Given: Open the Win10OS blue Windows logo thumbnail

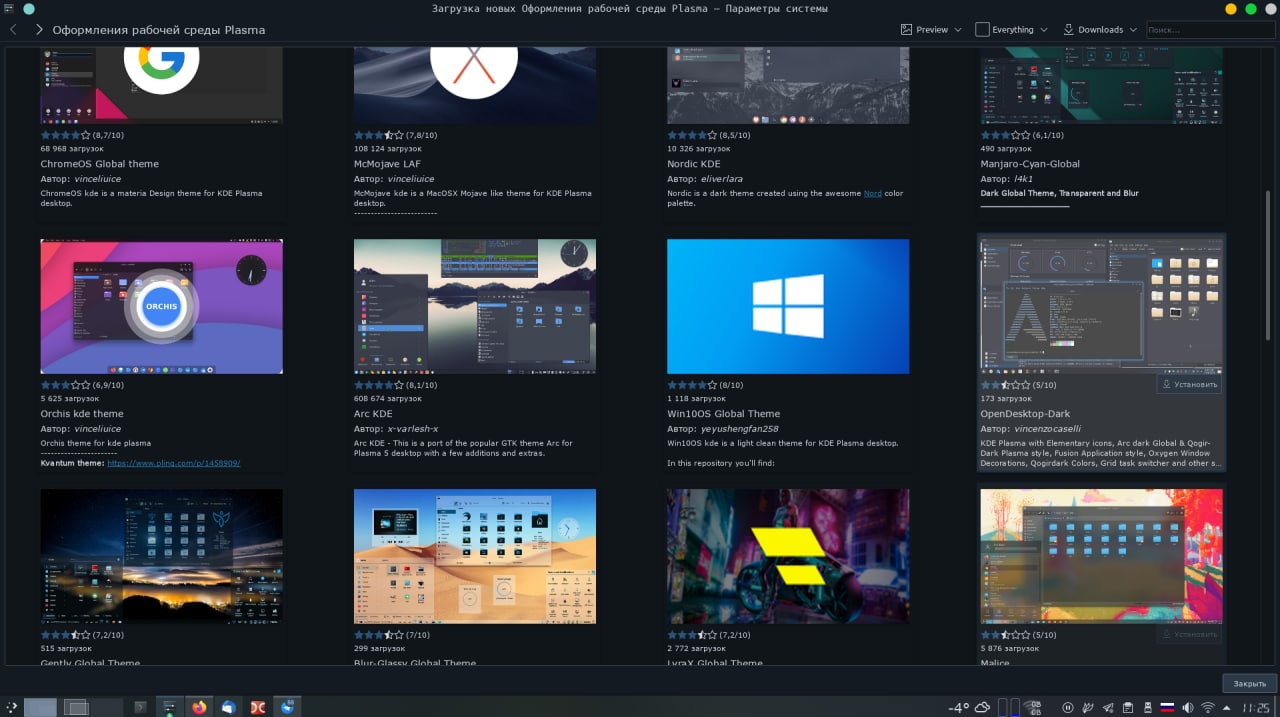Looking at the screenshot, I should point(788,306).
